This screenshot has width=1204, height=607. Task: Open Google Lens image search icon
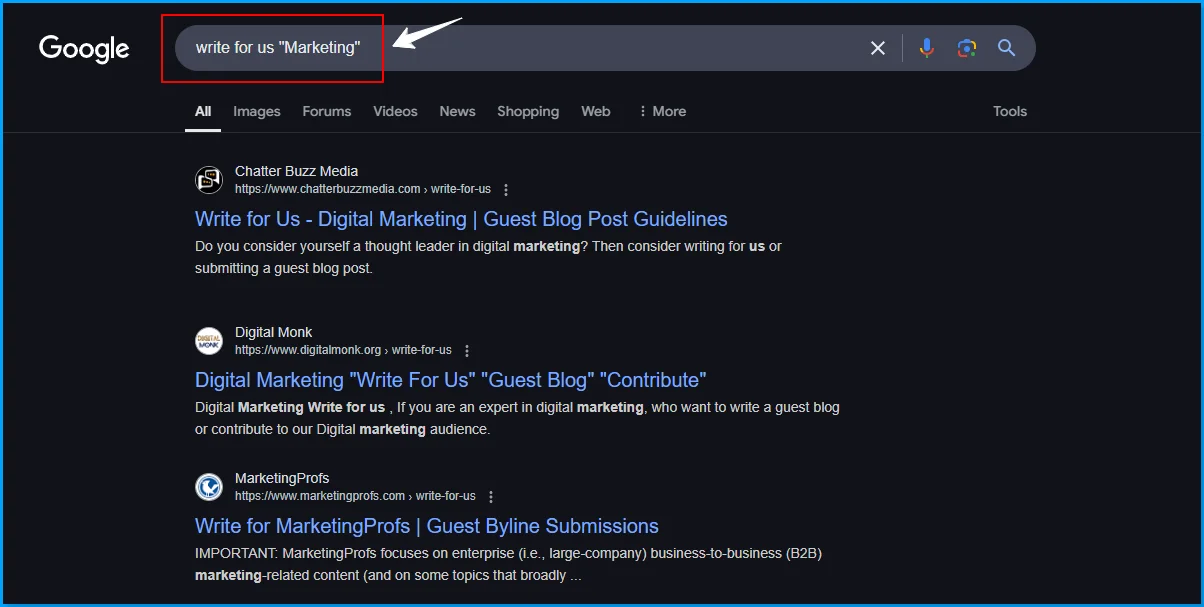click(x=966, y=48)
